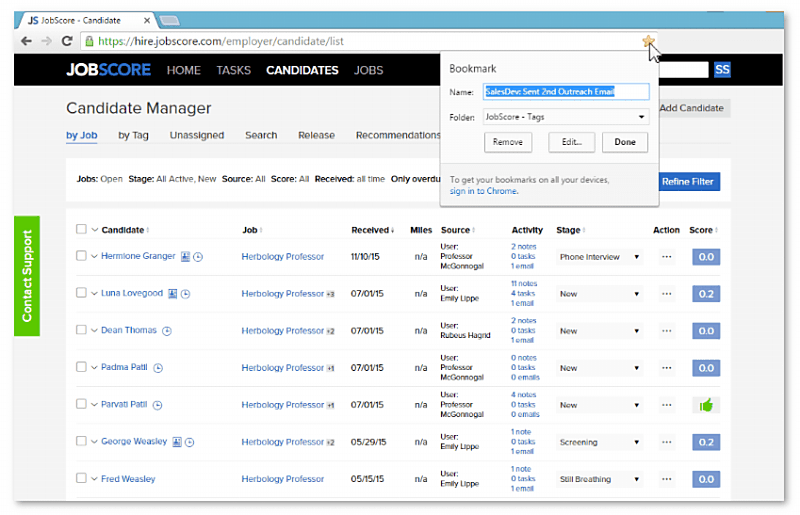Follow the sign in to Chrome link
The image size is (800, 515).
click(x=484, y=191)
